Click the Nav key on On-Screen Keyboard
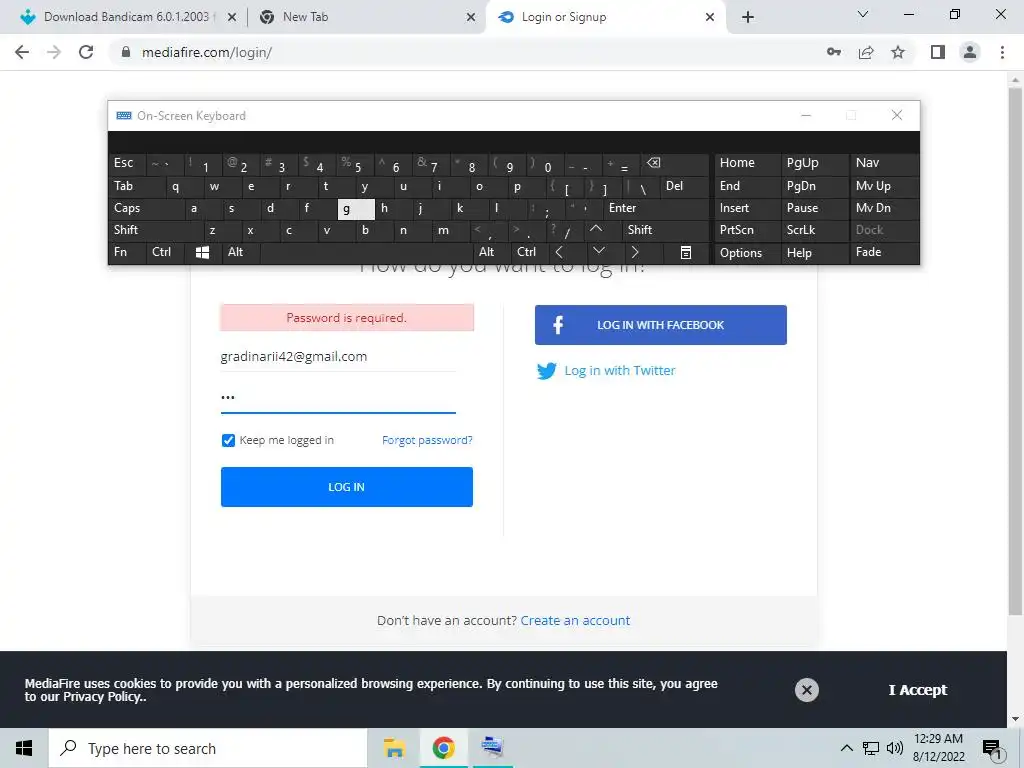Viewport: 1024px width, 768px height. [x=884, y=163]
